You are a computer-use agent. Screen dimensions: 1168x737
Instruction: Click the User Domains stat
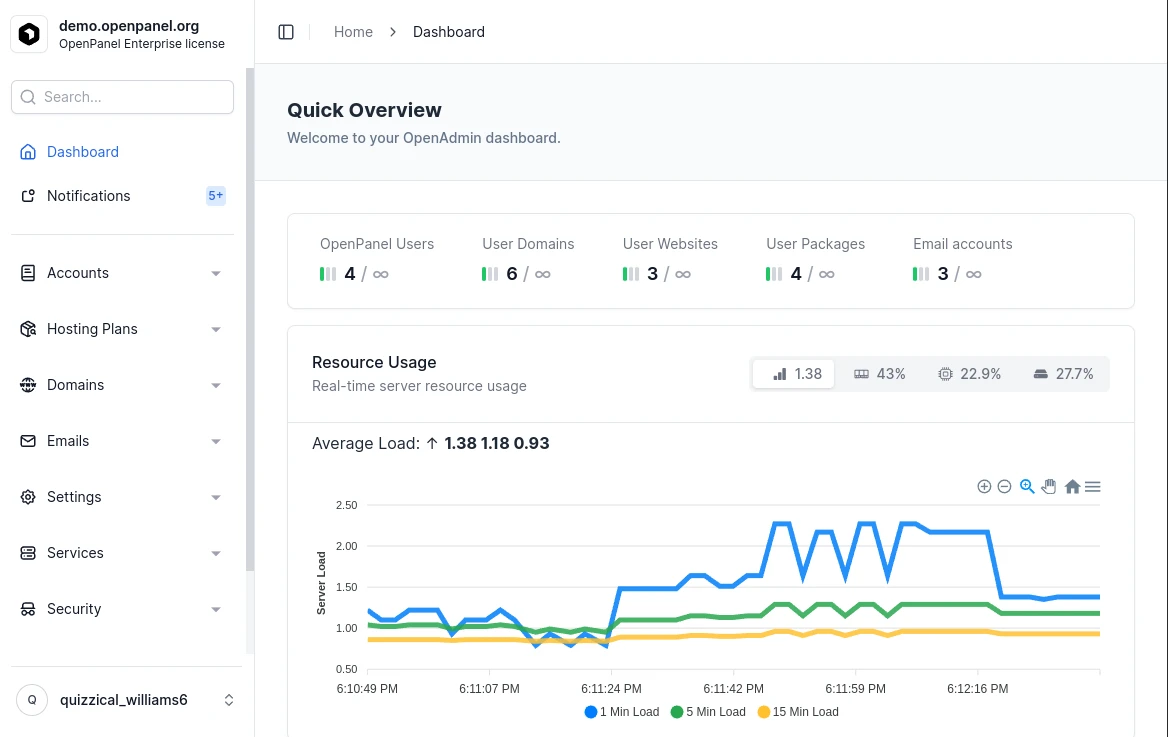pyautogui.click(x=528, y=259)
